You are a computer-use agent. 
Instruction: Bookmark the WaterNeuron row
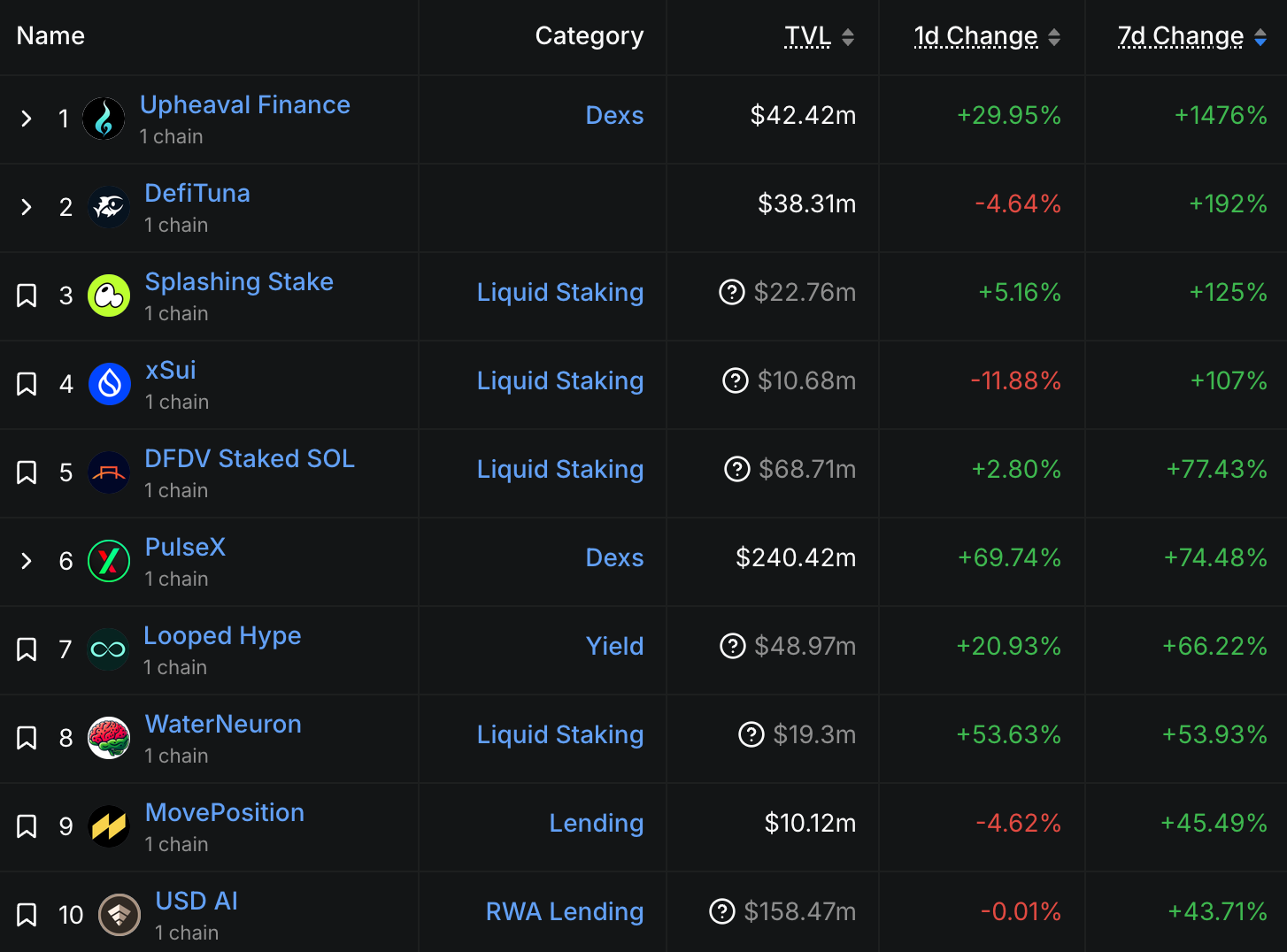[x=27, y=738]
